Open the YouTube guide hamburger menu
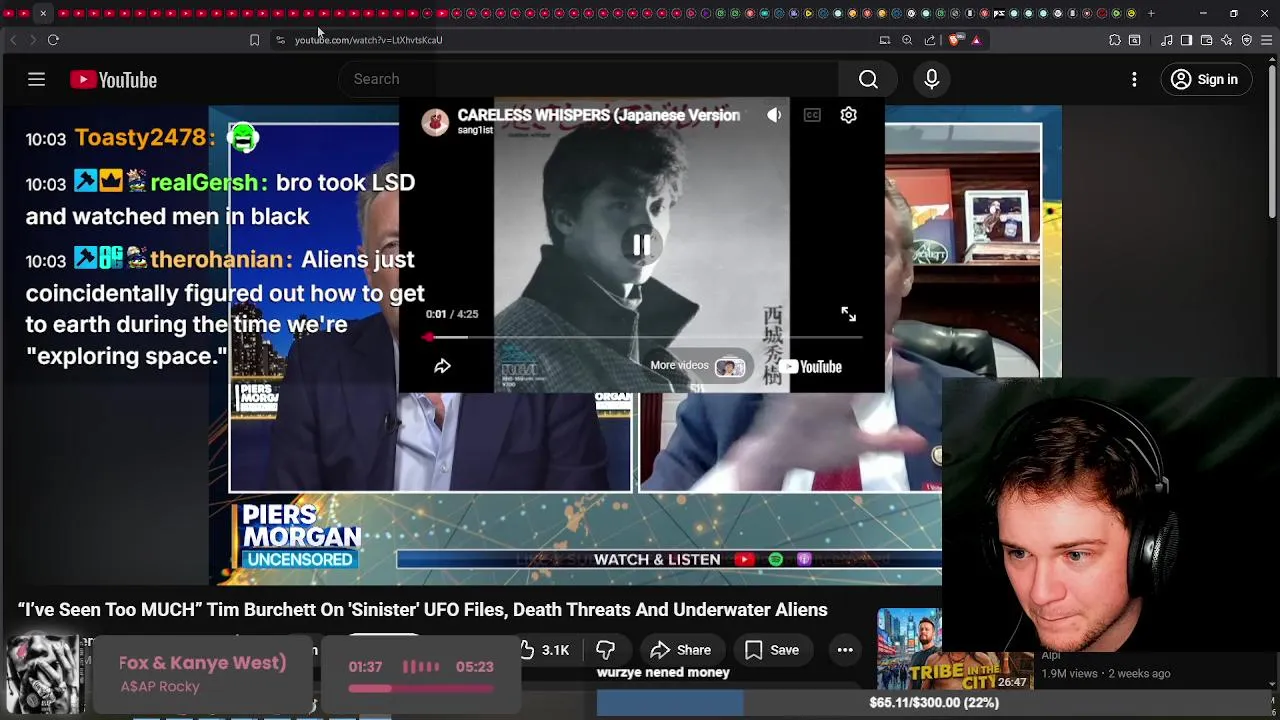The height and width of the screenshot is (720, 1280). tap(36, 79)
